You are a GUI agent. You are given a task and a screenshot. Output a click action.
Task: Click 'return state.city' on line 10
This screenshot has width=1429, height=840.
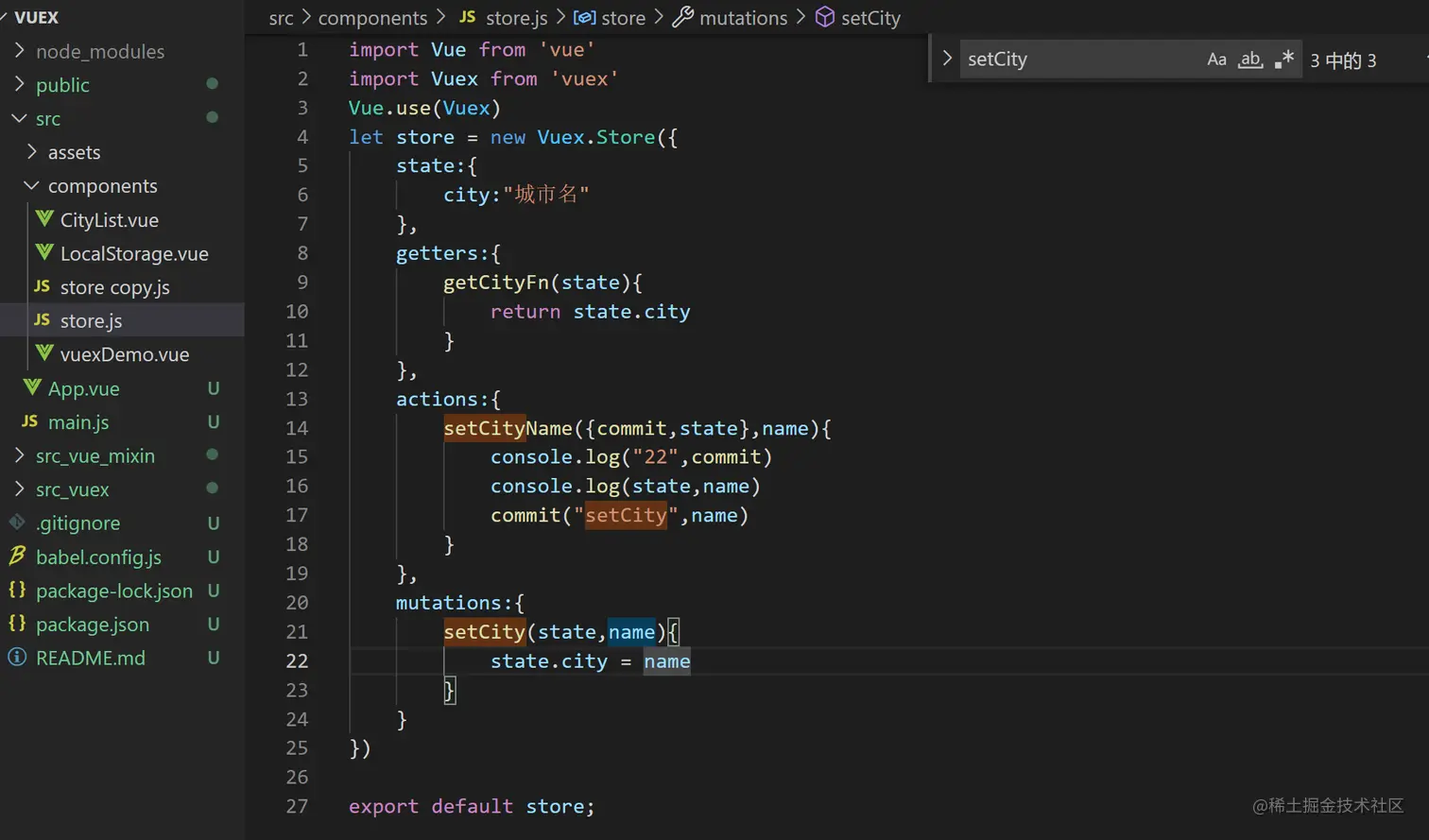tap(590, 312)
